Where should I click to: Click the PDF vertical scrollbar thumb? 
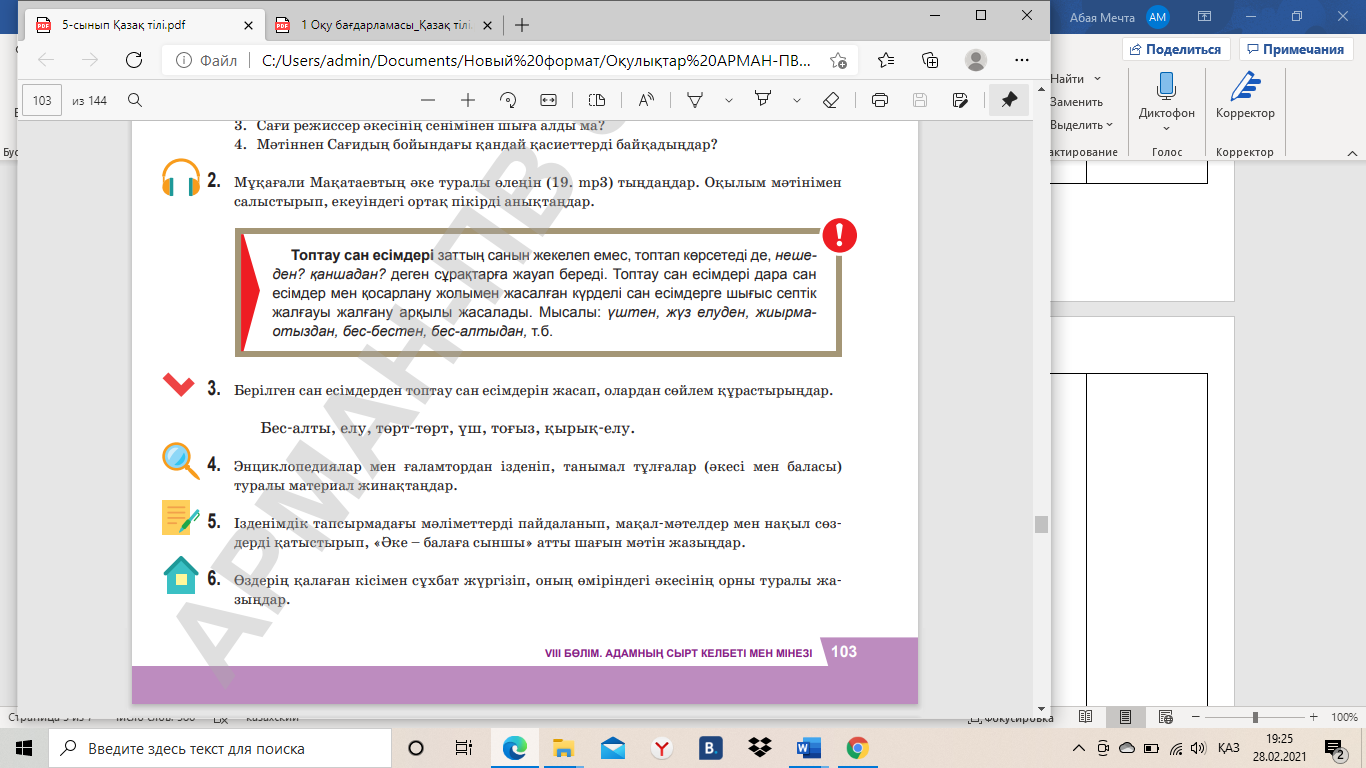1041,524
